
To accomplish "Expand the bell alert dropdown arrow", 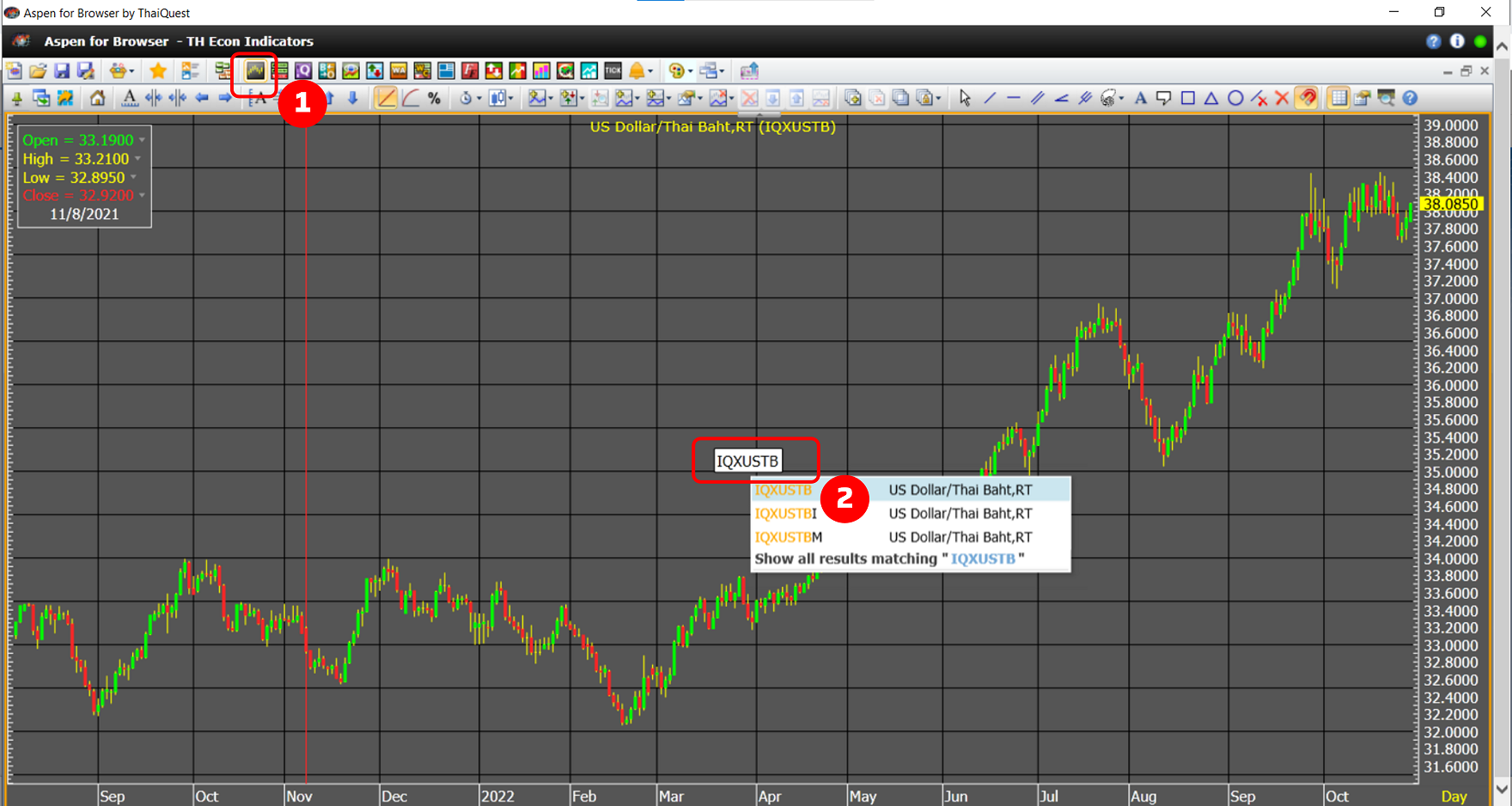I will (x=650, y=71).
